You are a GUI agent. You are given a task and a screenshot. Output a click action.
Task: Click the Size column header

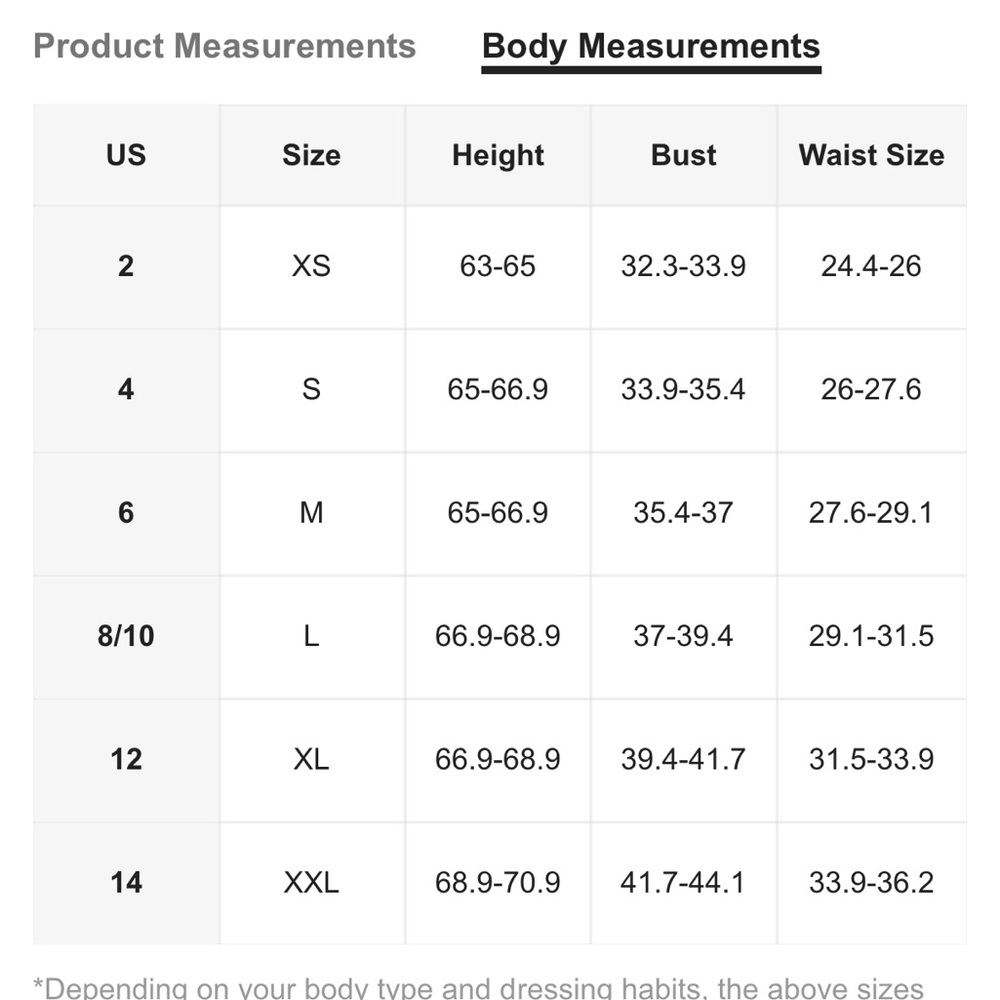point(311,155)
